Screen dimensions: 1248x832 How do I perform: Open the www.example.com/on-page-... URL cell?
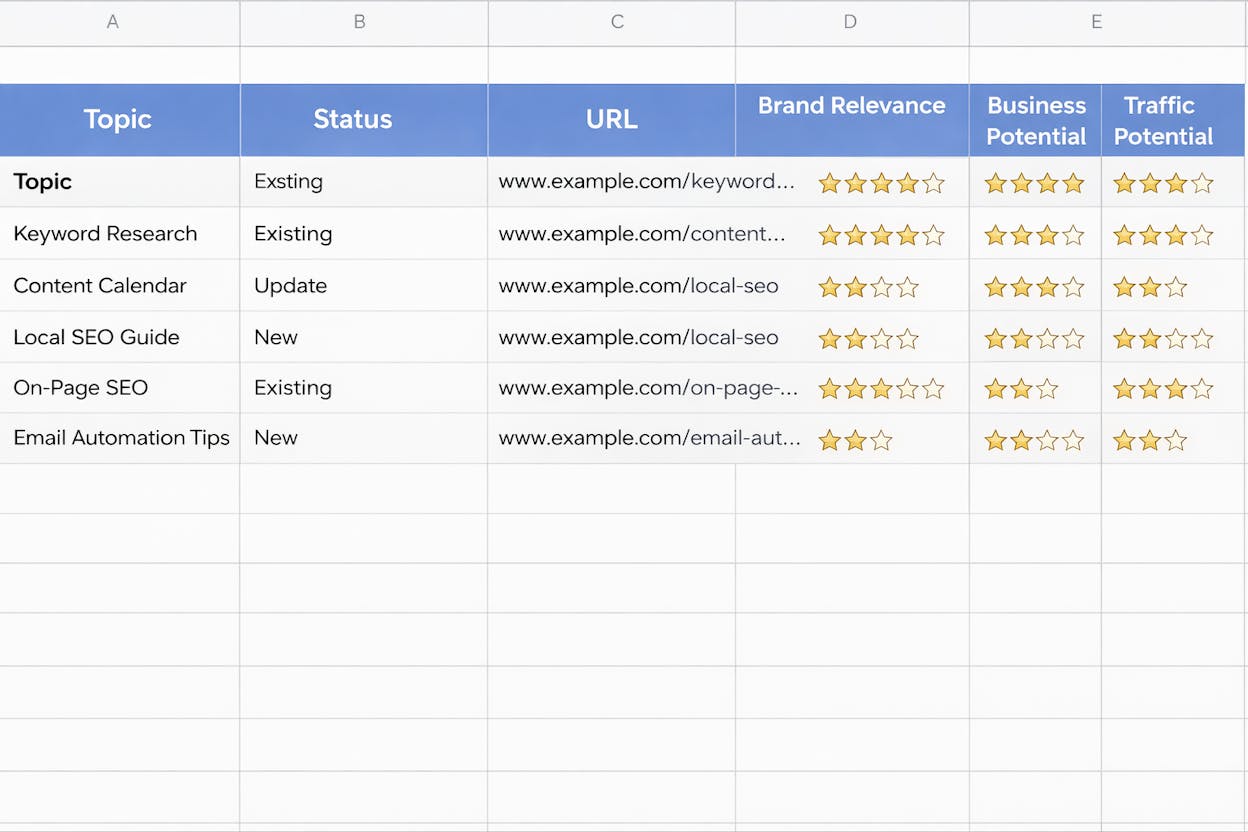coord(648,388)
